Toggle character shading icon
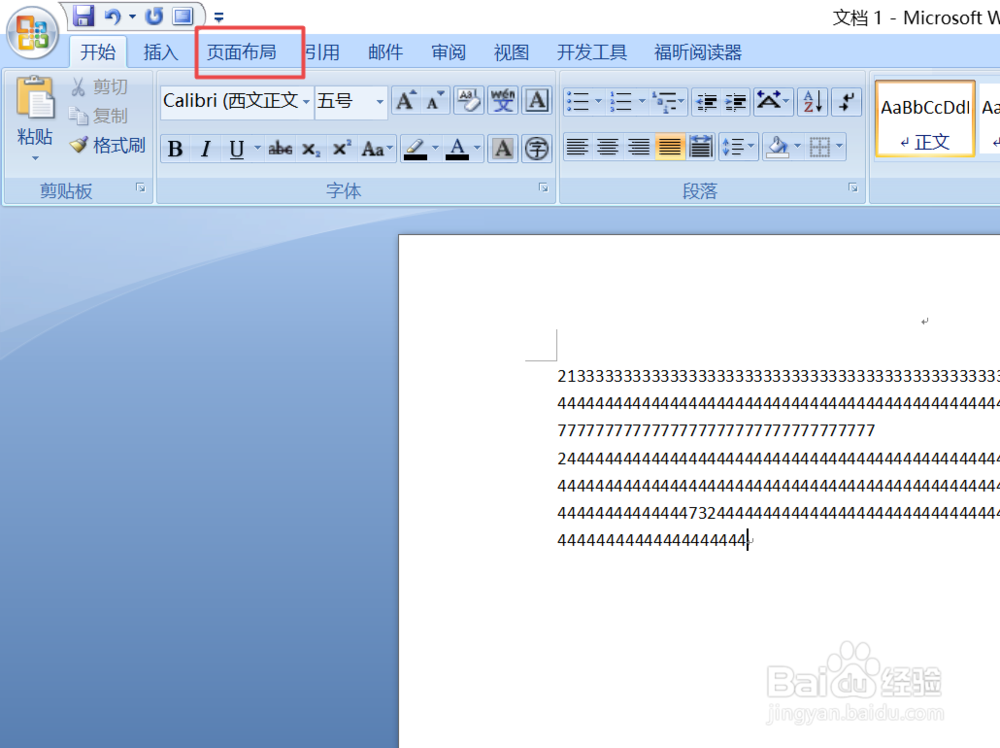Screen dimensions: 1000x748 (x=503, y=149)
